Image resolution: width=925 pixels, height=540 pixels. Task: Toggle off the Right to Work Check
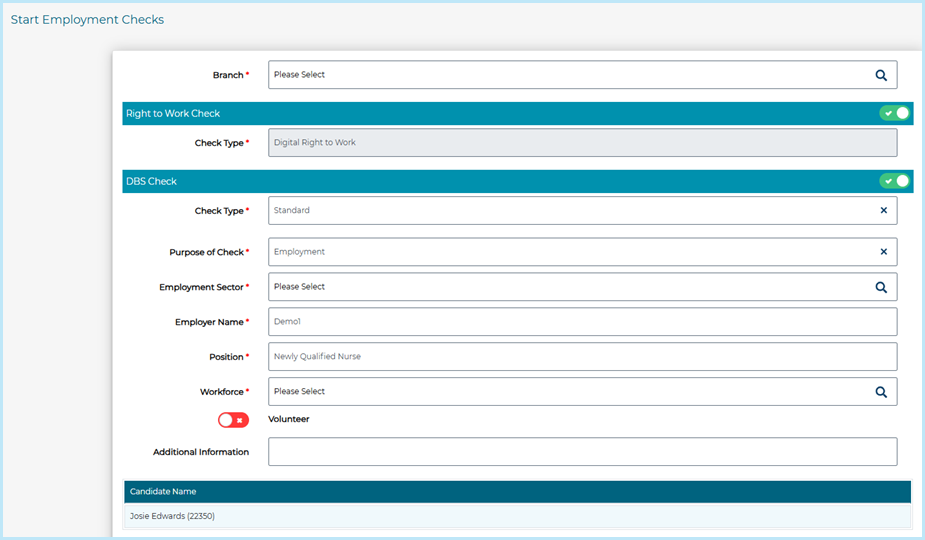pyautogui.click(x=895, y=113)
